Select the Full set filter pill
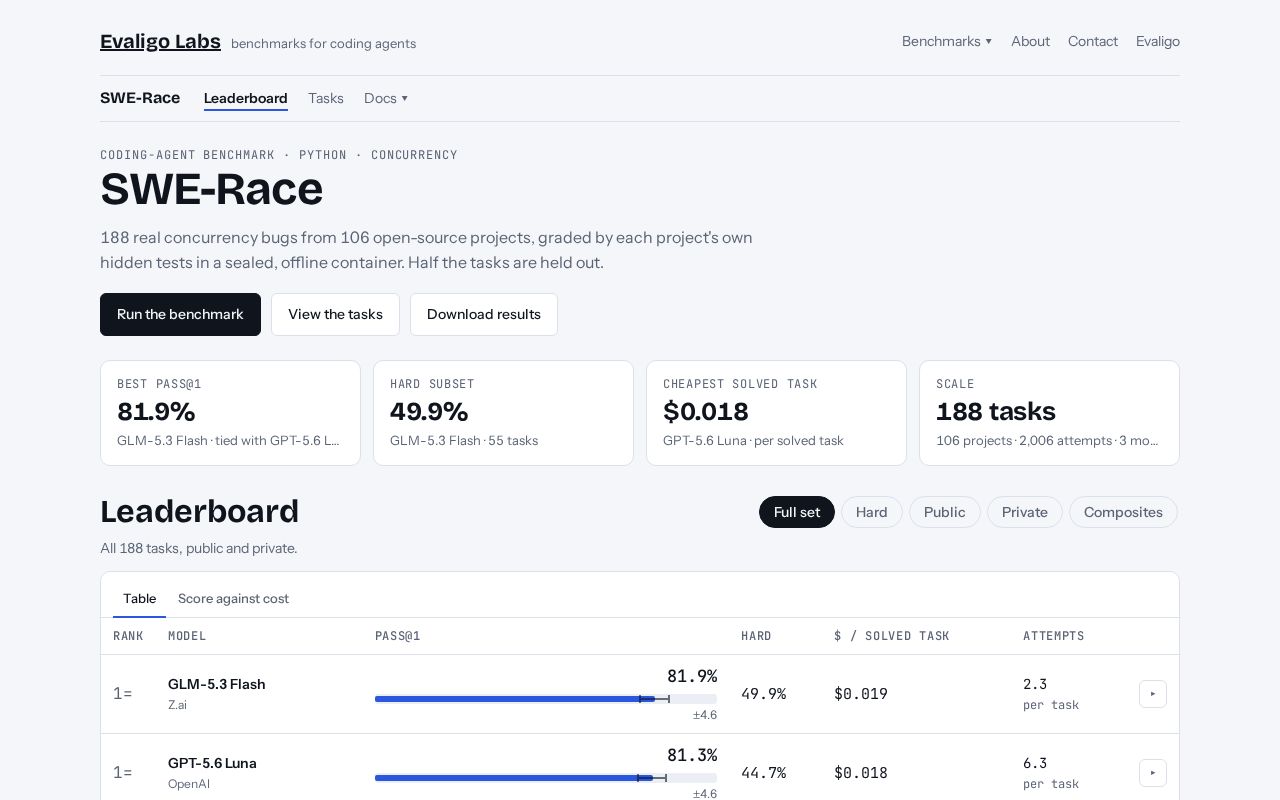This screenshot has height=800, width=1280. 797,512
